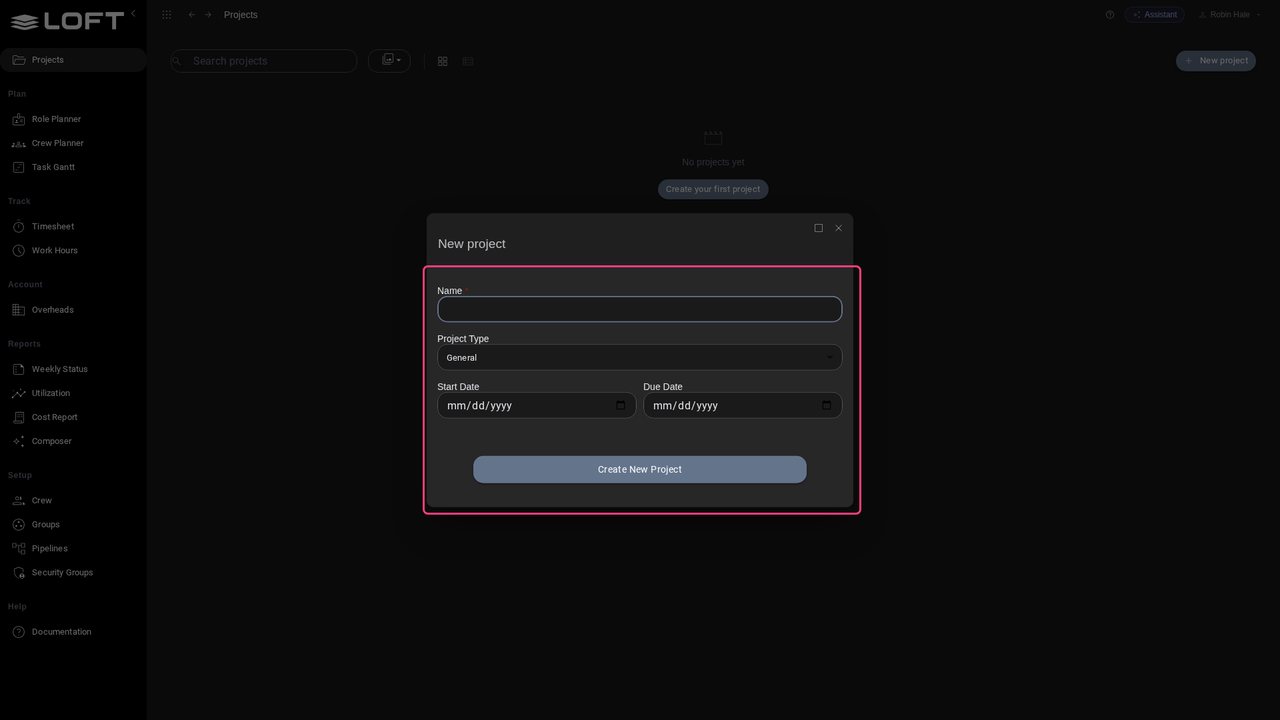Click into the project Name field
1280x720 pixels.
pyautogui.click(x=639, y=310)
